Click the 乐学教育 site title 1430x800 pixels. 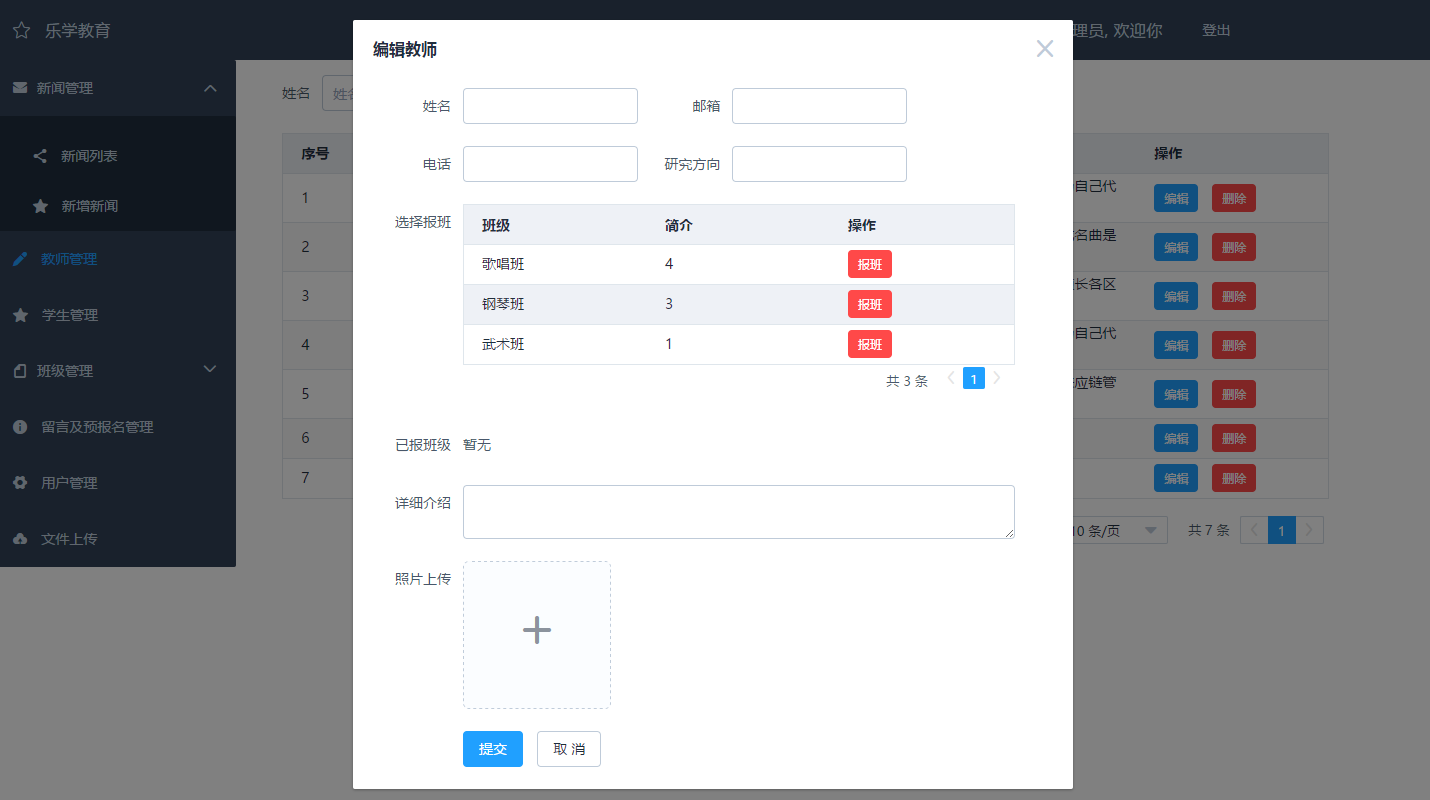[x=78, y=30]
